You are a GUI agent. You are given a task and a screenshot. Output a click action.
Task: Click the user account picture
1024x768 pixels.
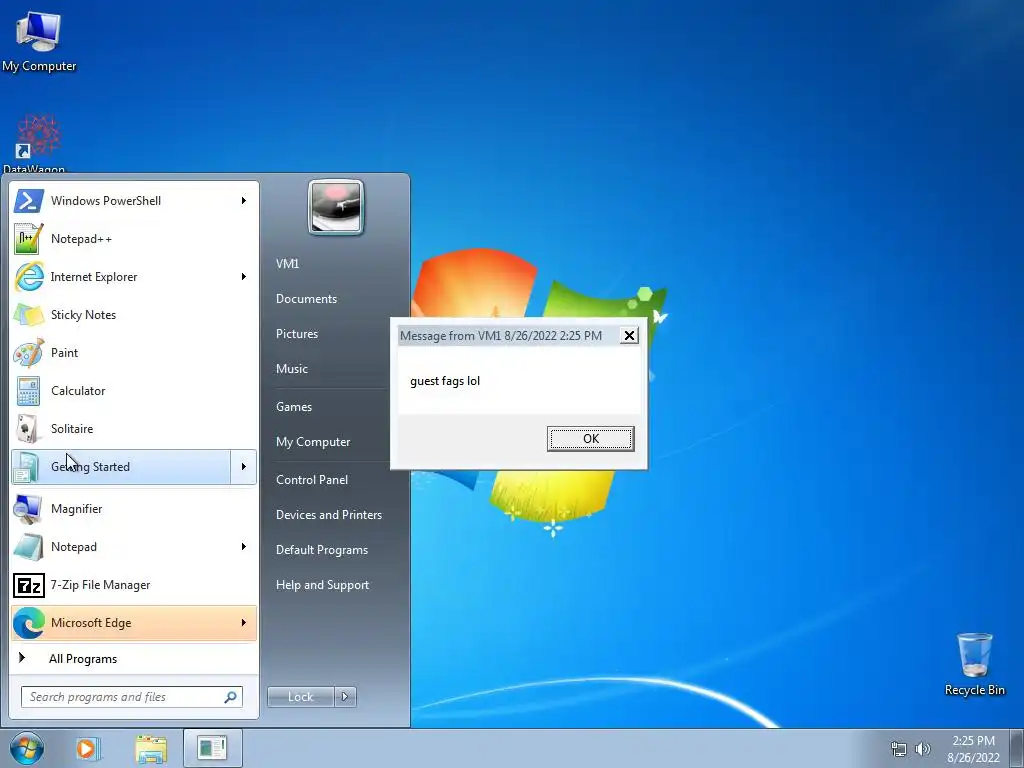coord(336,207)
